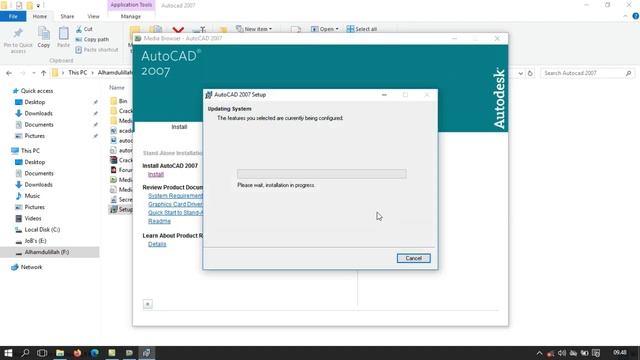Open the Graphics Card Driver link
The width and height of the screenshot is (640, 360).
click(x=175, y=204)
